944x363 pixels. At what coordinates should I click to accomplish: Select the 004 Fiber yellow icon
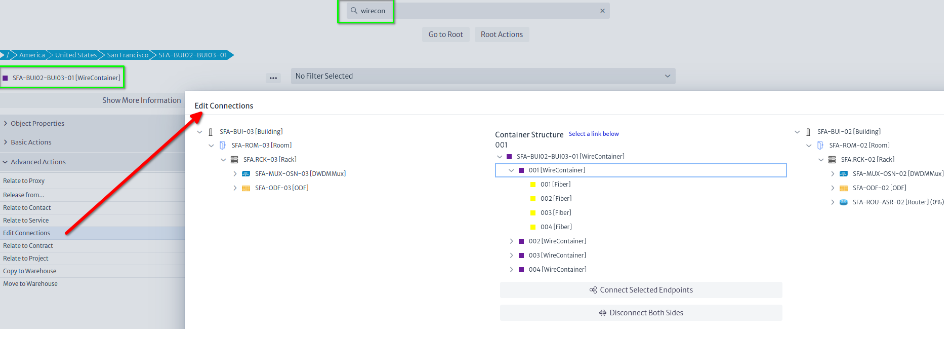(533, 227)
